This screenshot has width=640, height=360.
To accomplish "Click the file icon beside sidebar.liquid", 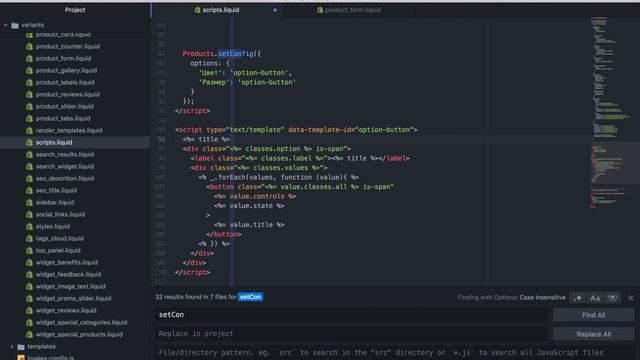I will (x=29, y=202).
